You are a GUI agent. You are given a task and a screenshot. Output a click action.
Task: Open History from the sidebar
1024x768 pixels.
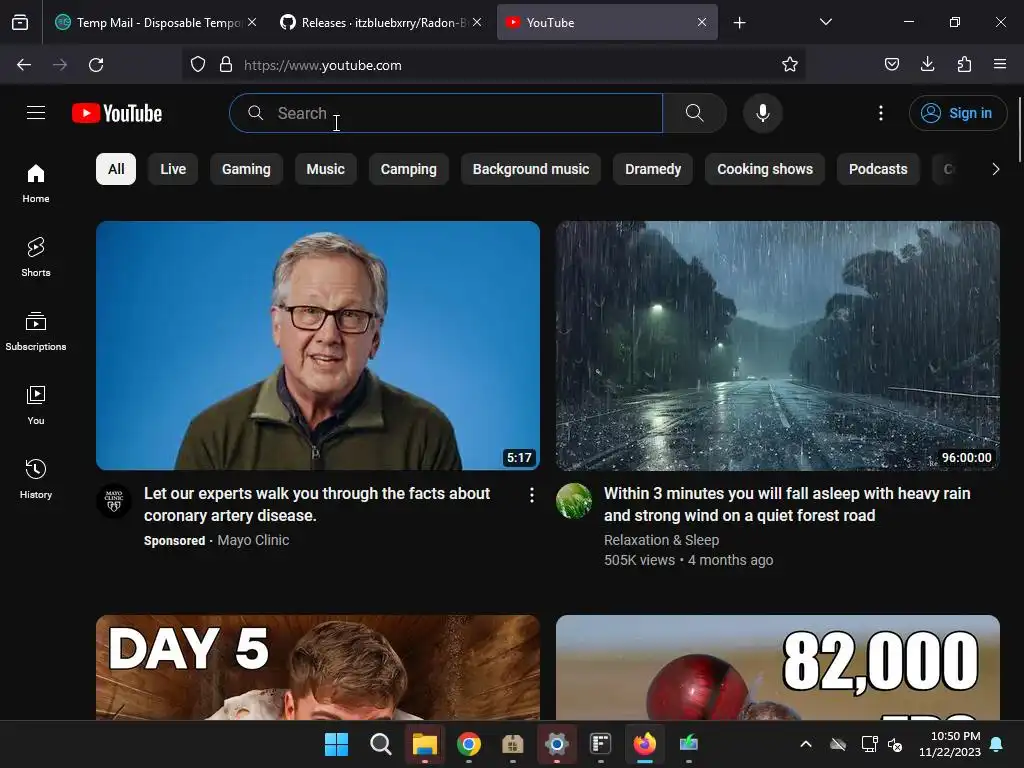point(36,479)
